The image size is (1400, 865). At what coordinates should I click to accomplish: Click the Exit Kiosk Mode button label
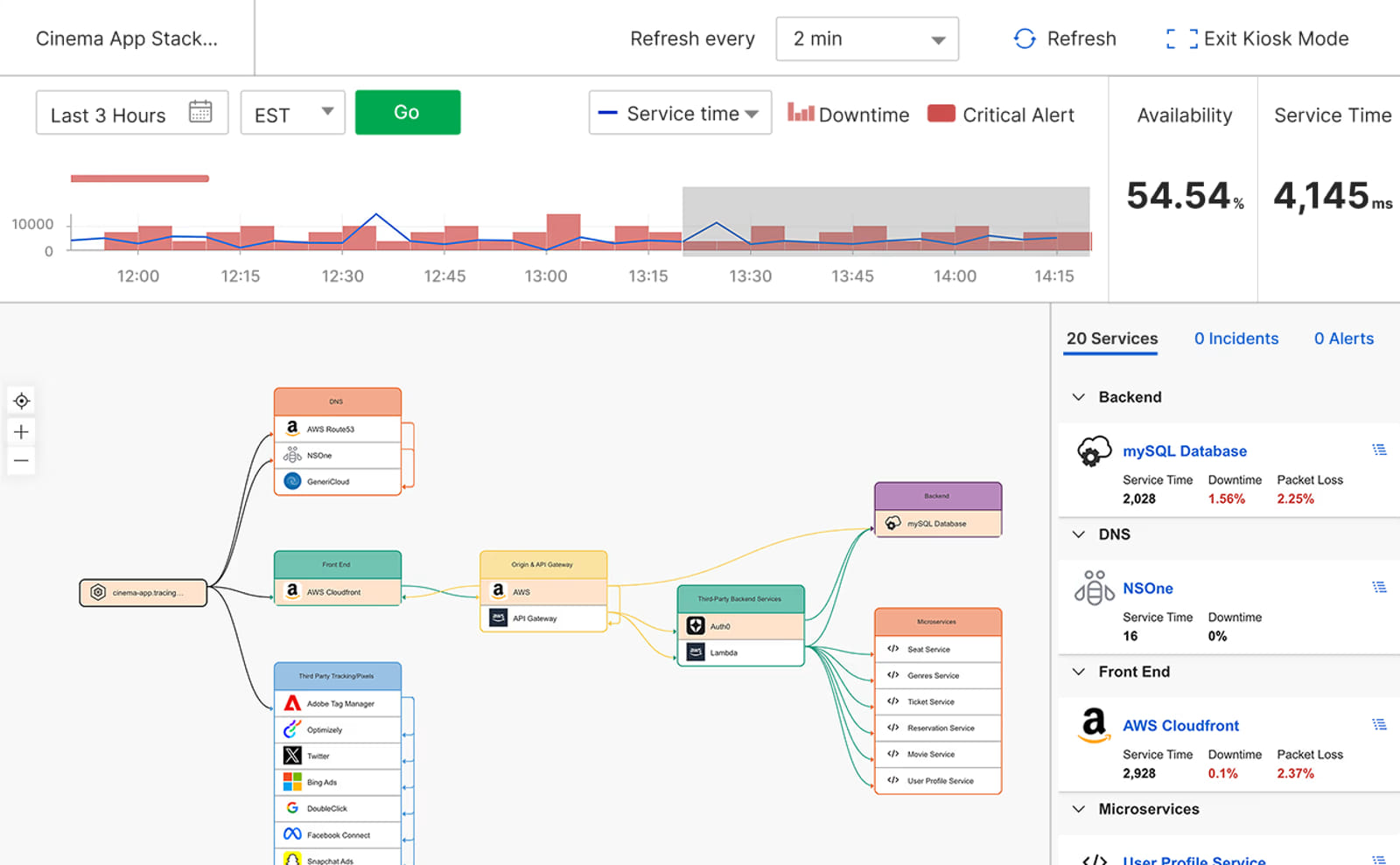click(x=1276, y=38)
